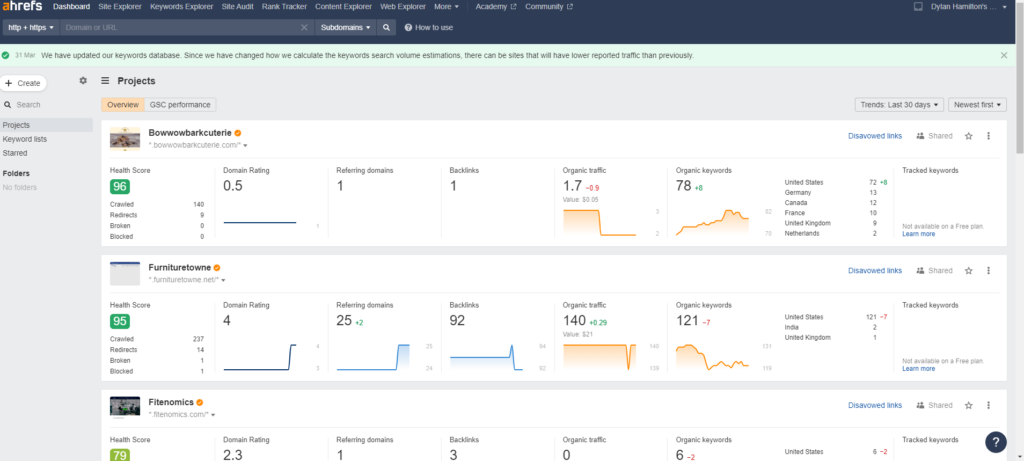Star the Furnituretowne project
1024x461 pixels.
(x=968, y=270)
